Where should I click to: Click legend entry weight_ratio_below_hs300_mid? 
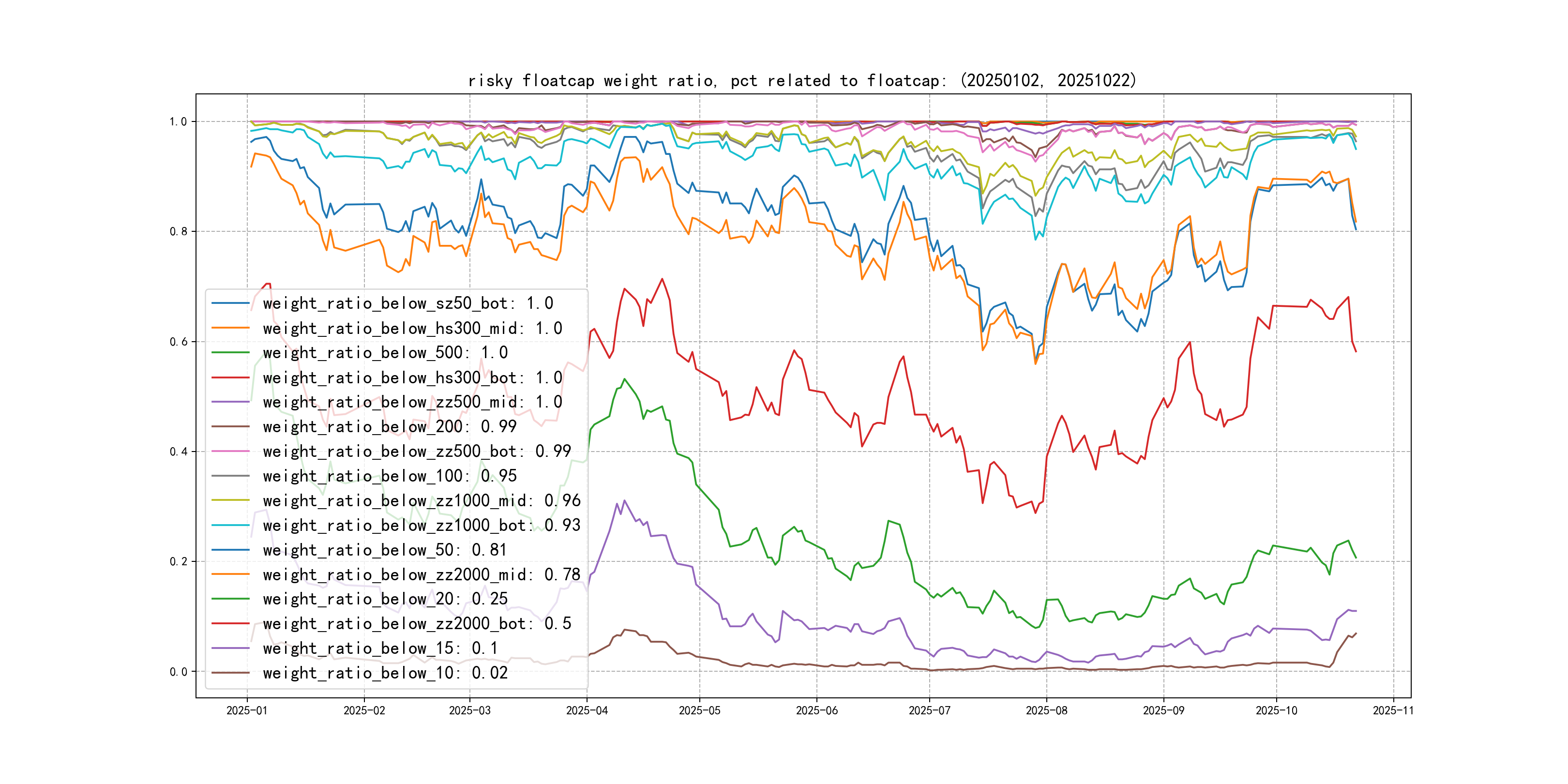(x=412, y=328)
